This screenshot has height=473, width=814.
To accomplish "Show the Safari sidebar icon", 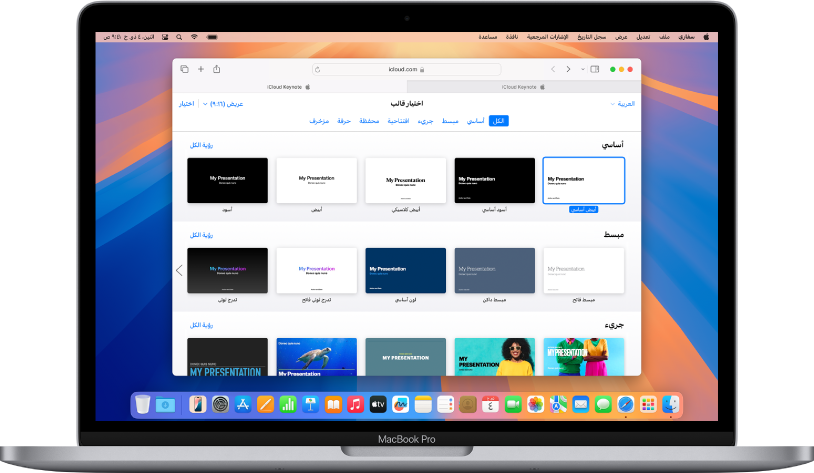I will (595, 69).
